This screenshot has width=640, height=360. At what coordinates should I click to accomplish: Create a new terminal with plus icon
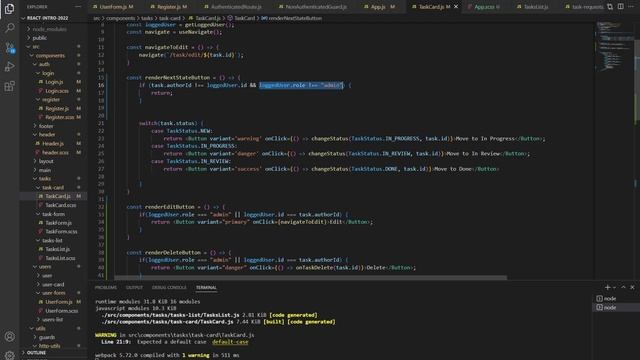click(607, 287)
